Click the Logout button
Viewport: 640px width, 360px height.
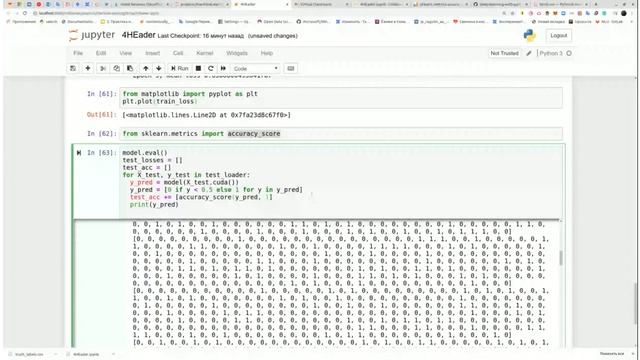[559, 36]
